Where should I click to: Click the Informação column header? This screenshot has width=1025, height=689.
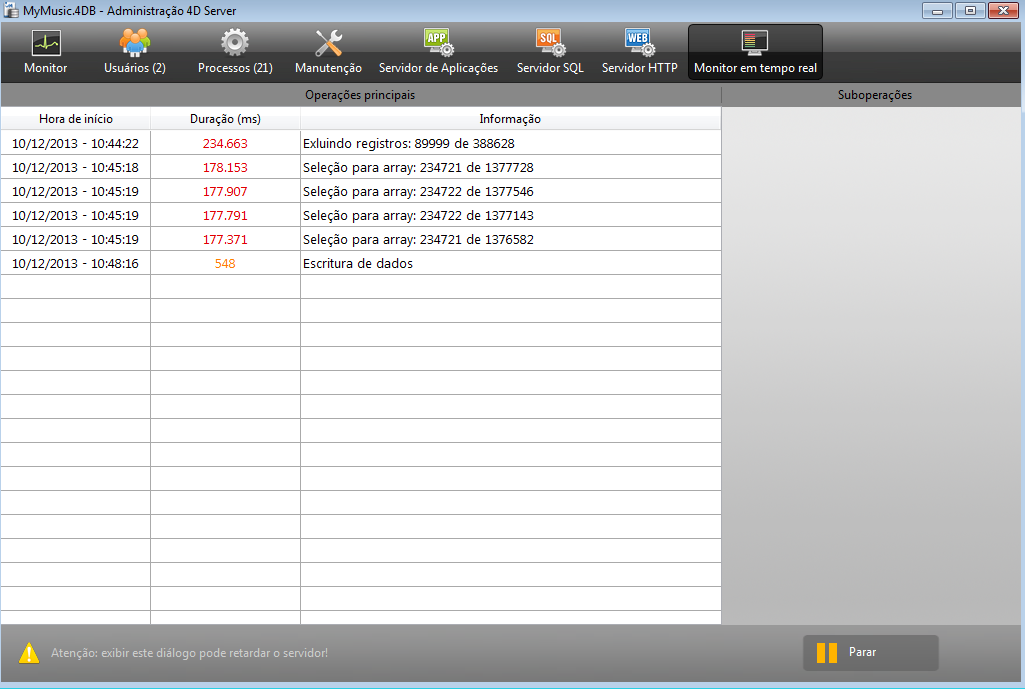click(511, 119)
